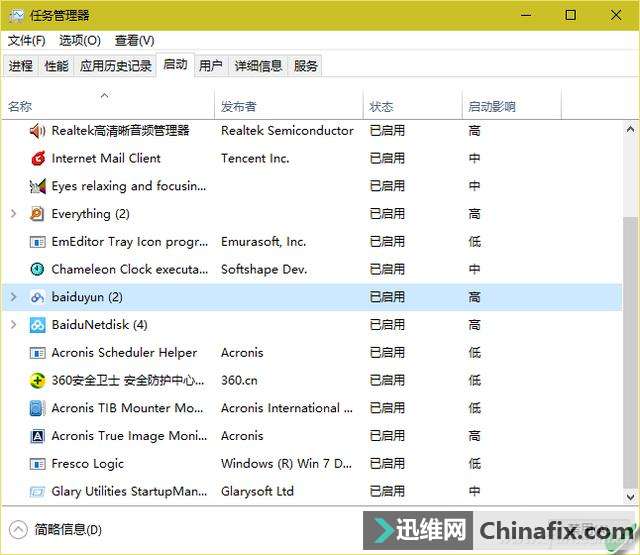Switch to the 用户 tab
Viewport: 640px width, 555px height.
coord(211,66)
